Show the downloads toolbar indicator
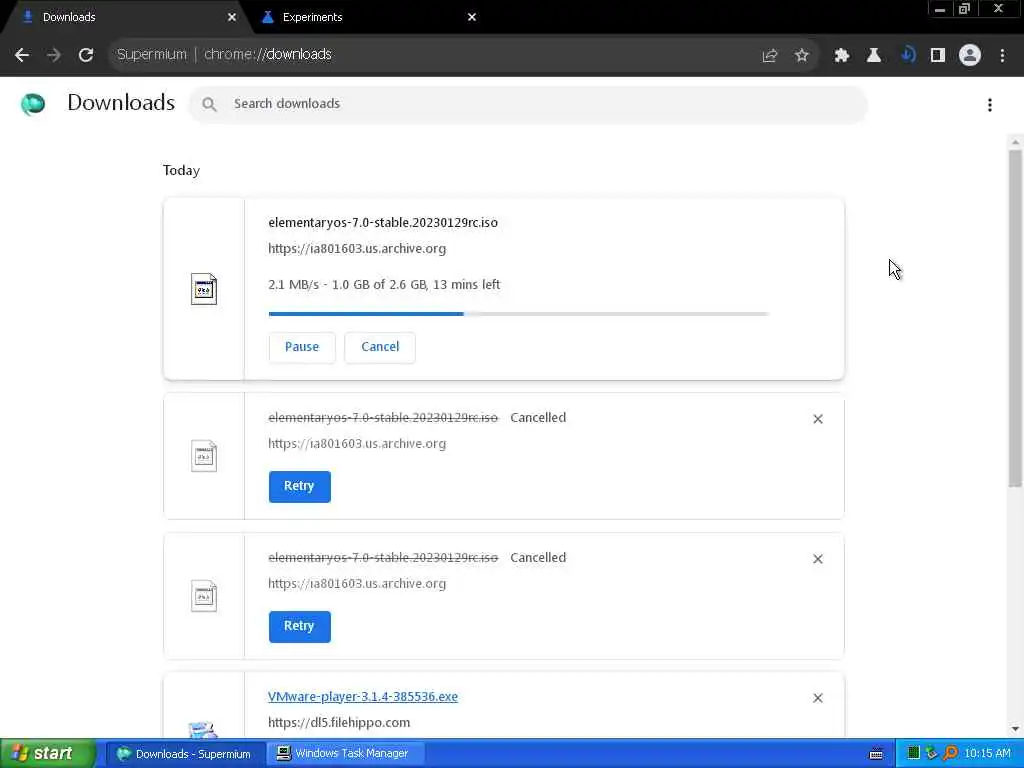 pos(906,55)
